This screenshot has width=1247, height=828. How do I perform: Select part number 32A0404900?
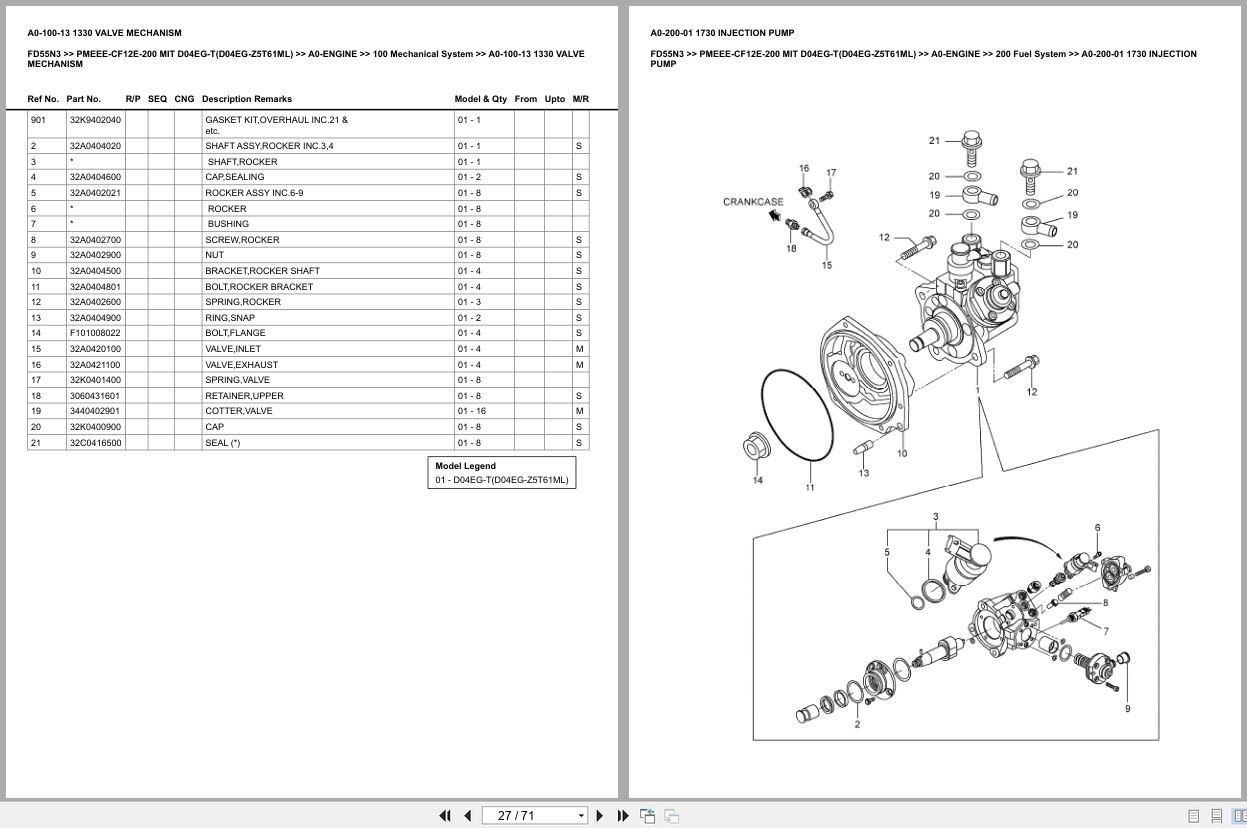[x=95, y=318]
